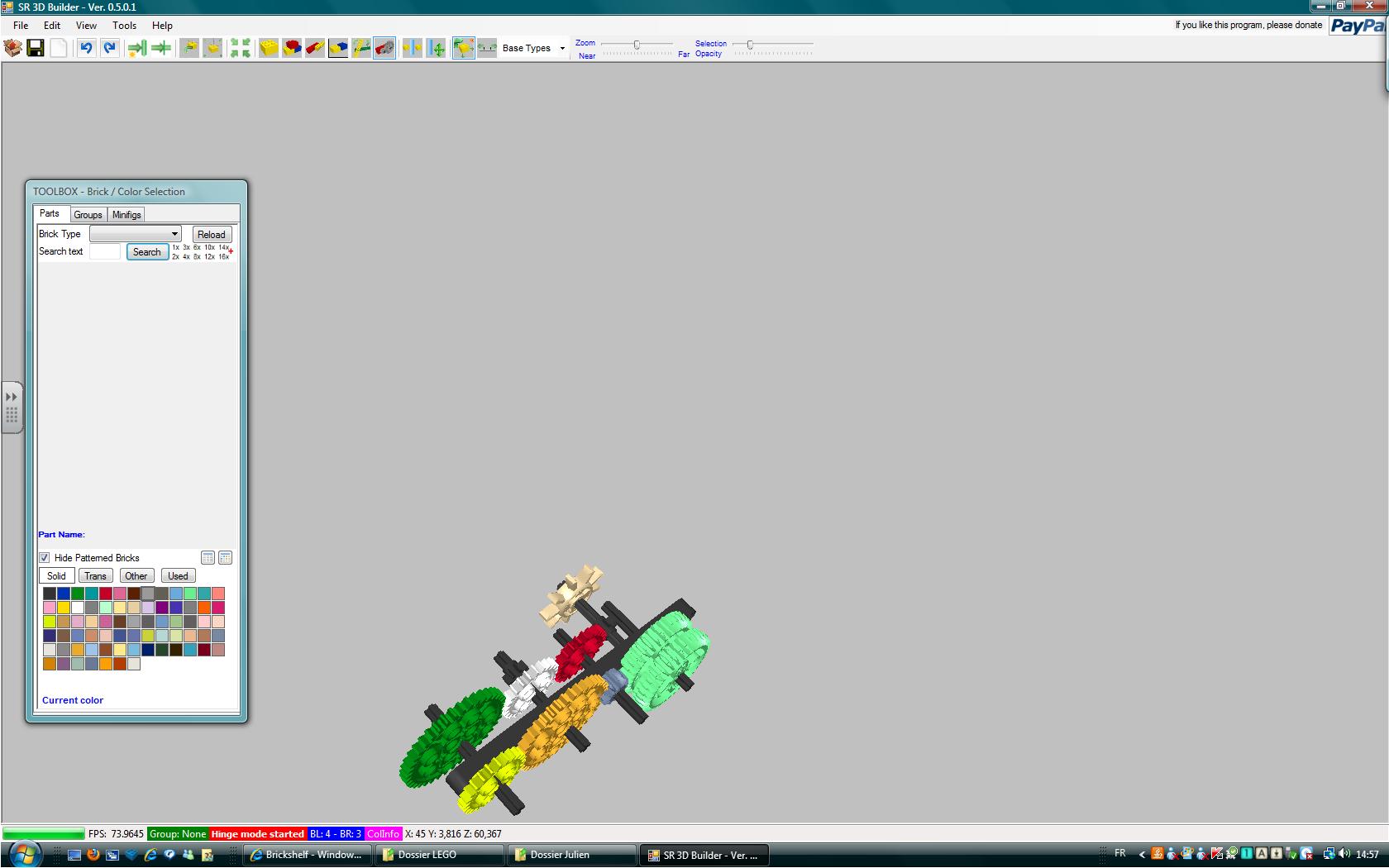Click the volume icon in system tray

1344,854
